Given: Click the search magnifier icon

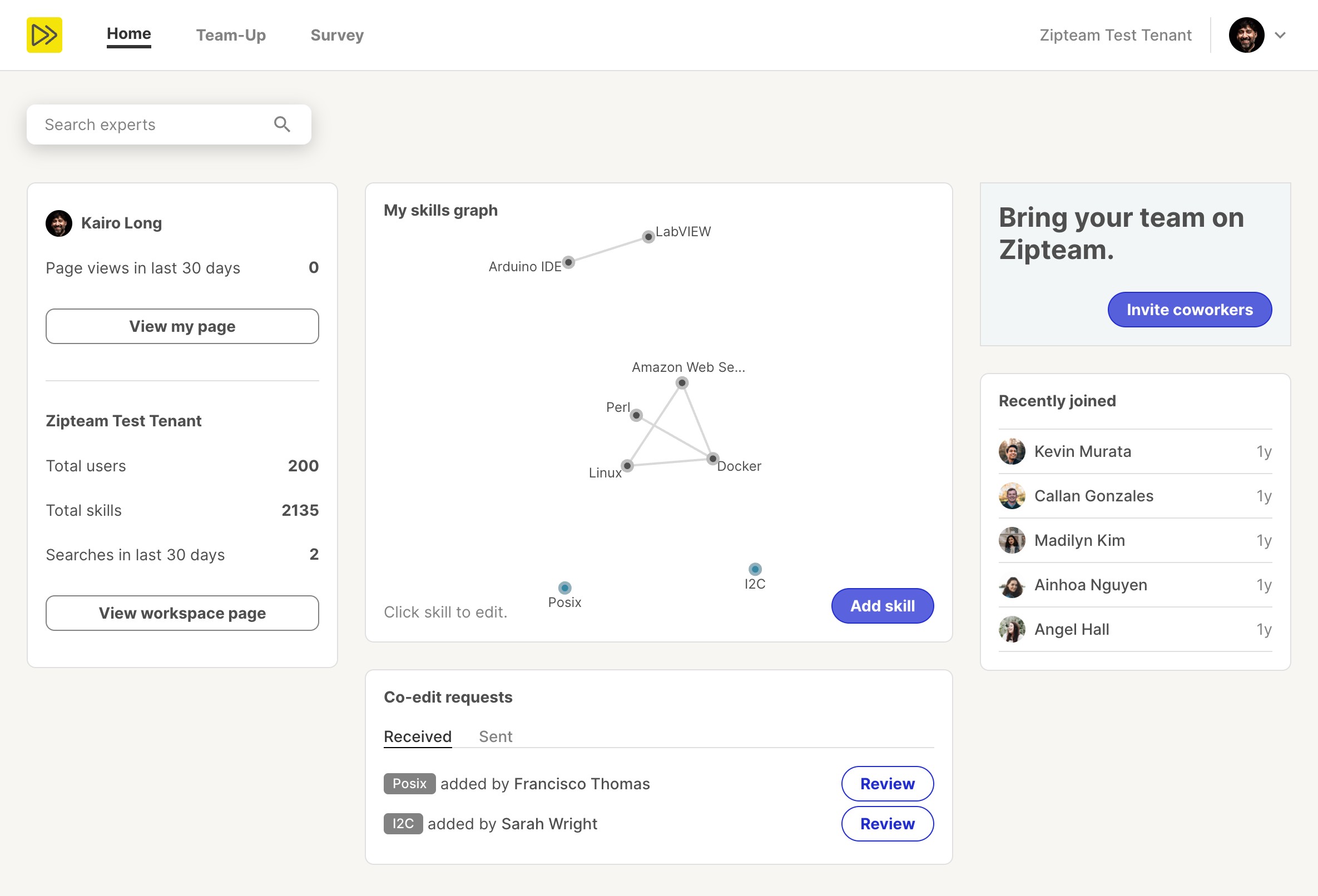Looking at the screenshot, I should (x=282, y=124).
